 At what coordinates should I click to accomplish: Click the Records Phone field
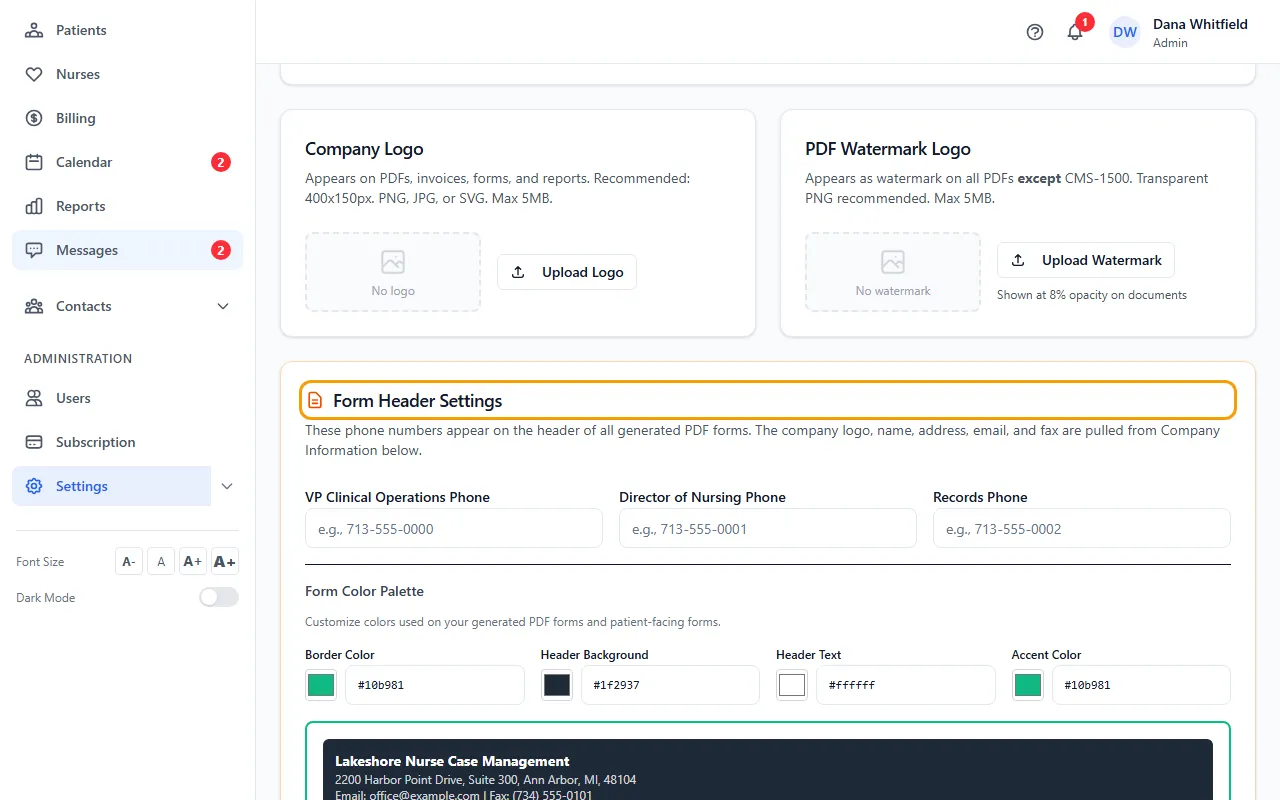tap(1082, 528)
